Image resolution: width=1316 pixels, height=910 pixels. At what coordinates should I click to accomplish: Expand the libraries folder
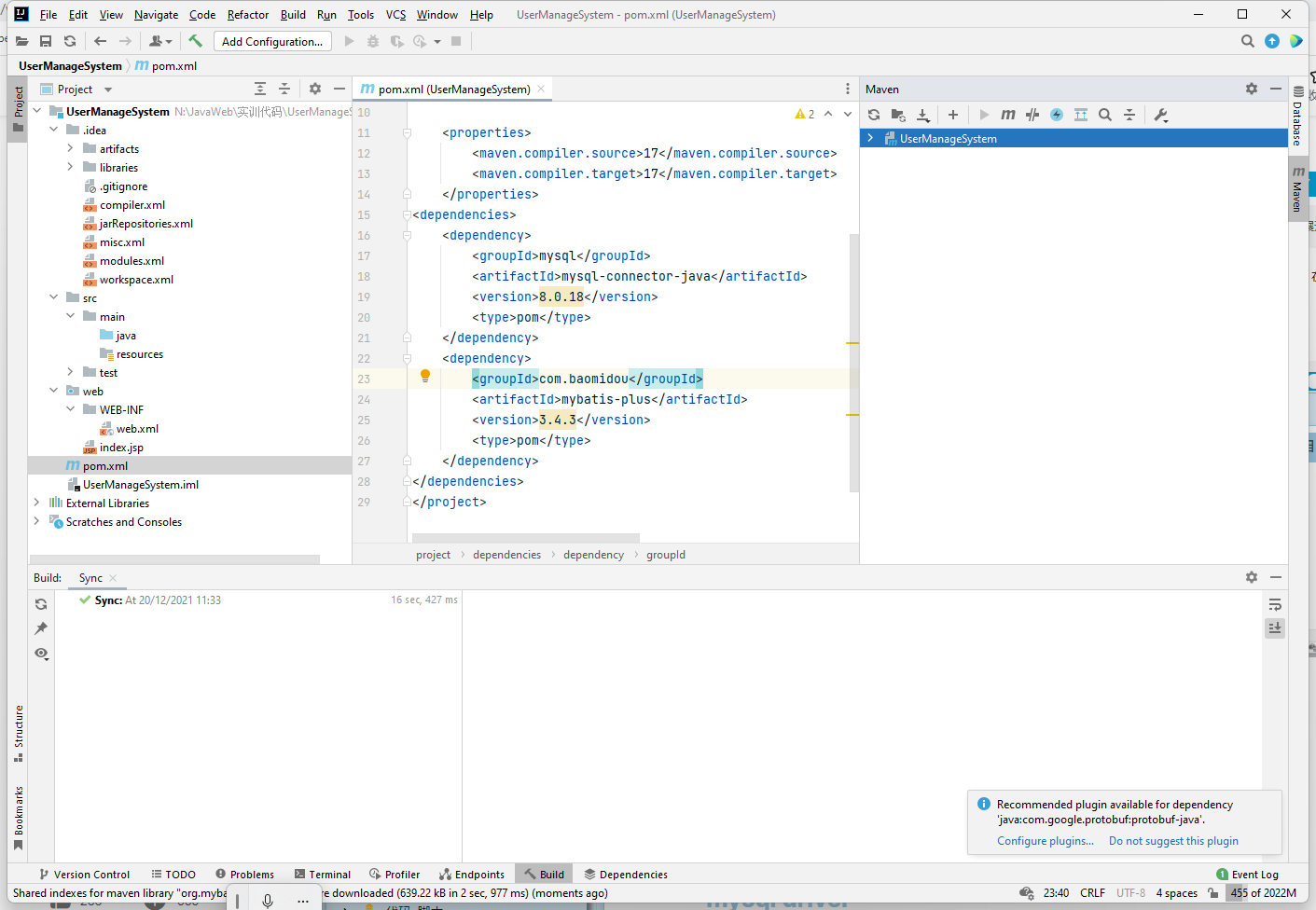click(70, 167)
